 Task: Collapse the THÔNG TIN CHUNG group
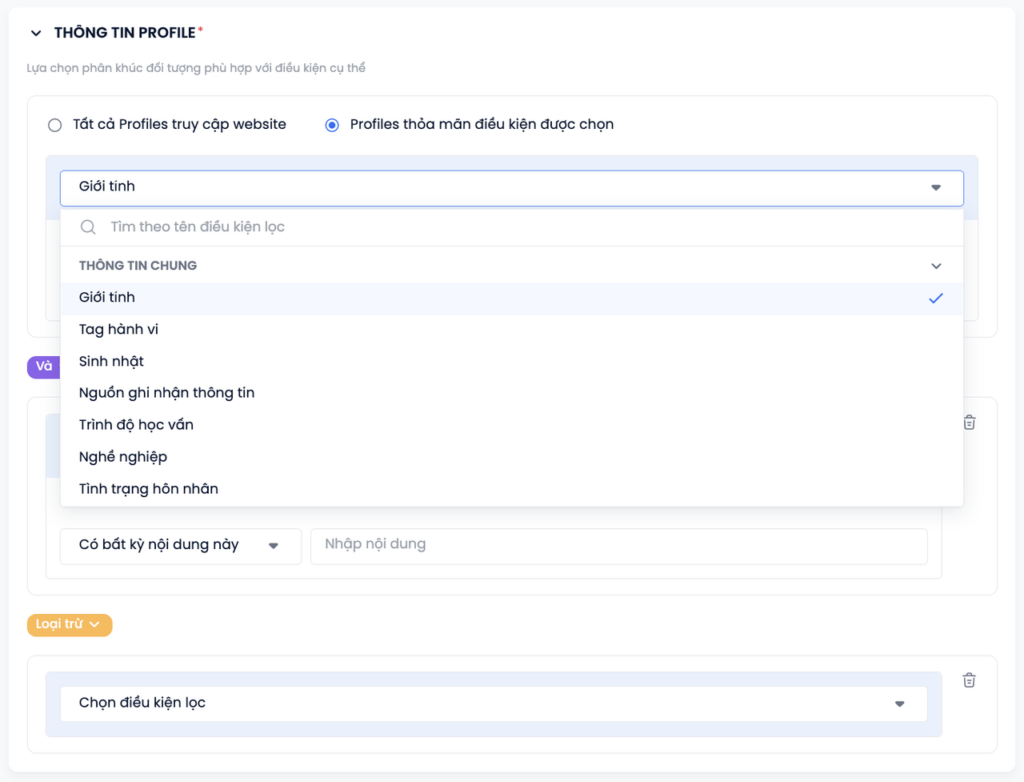coord(936,266)
